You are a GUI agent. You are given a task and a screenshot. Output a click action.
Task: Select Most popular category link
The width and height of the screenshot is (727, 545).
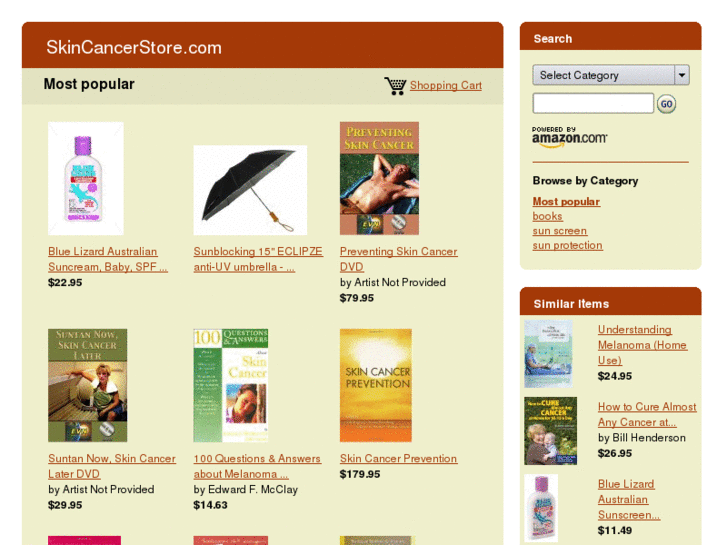566,201
